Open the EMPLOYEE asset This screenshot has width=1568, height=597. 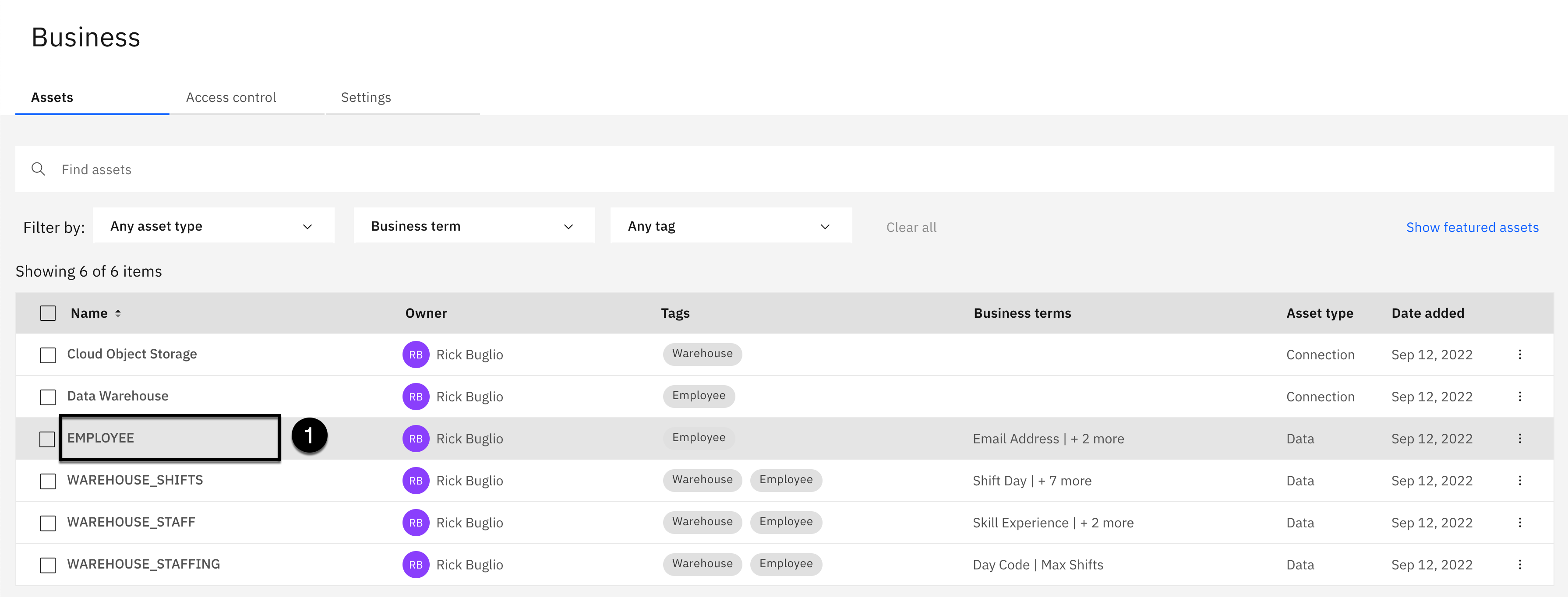100,438
